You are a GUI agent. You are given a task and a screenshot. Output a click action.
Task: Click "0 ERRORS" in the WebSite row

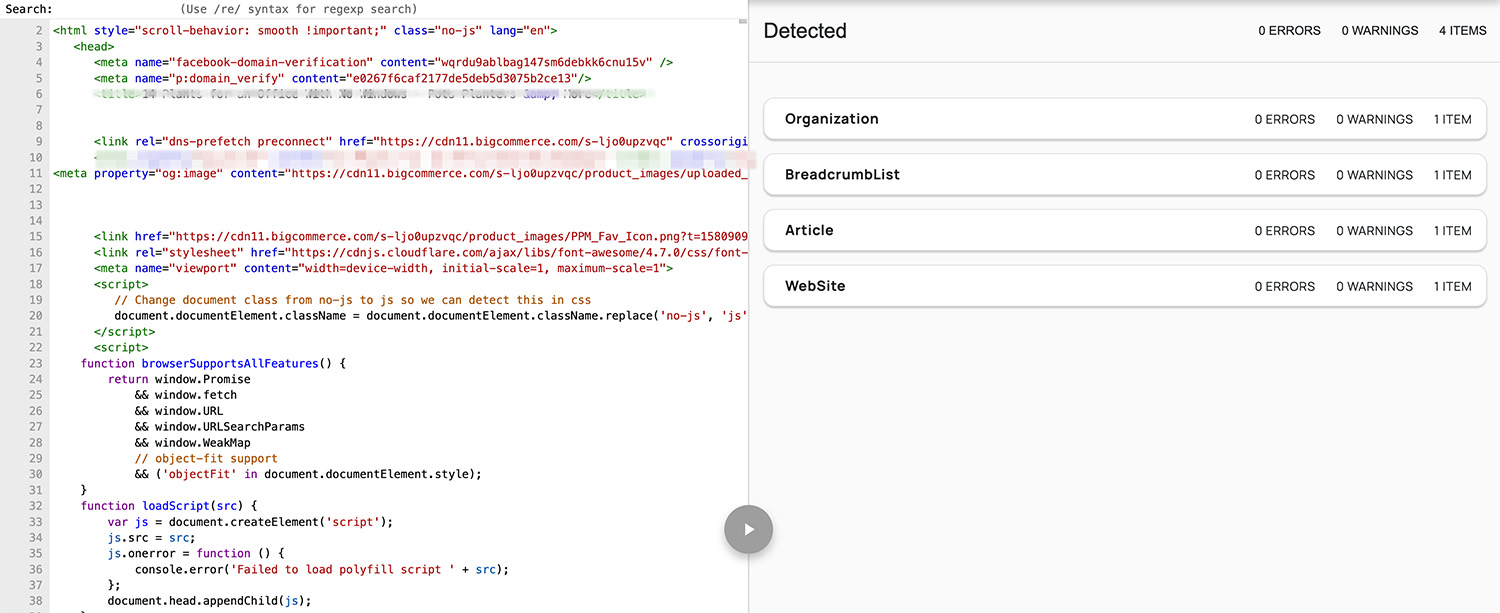pyautogui.click(x=1285, y=287)
